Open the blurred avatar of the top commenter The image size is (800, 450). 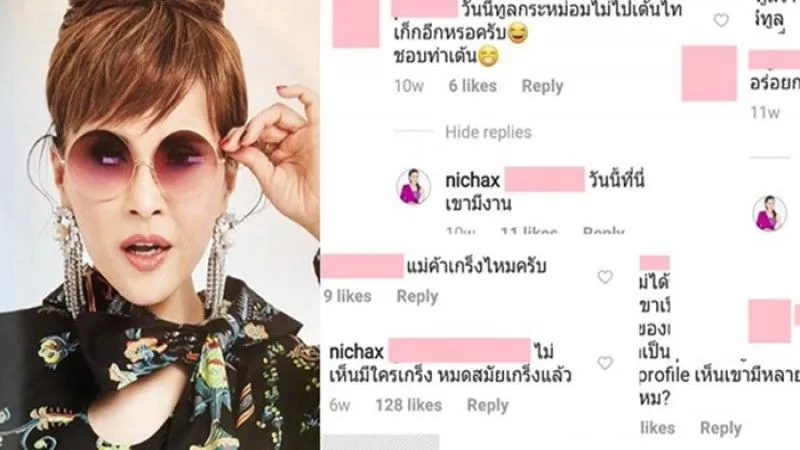point(356,24)
